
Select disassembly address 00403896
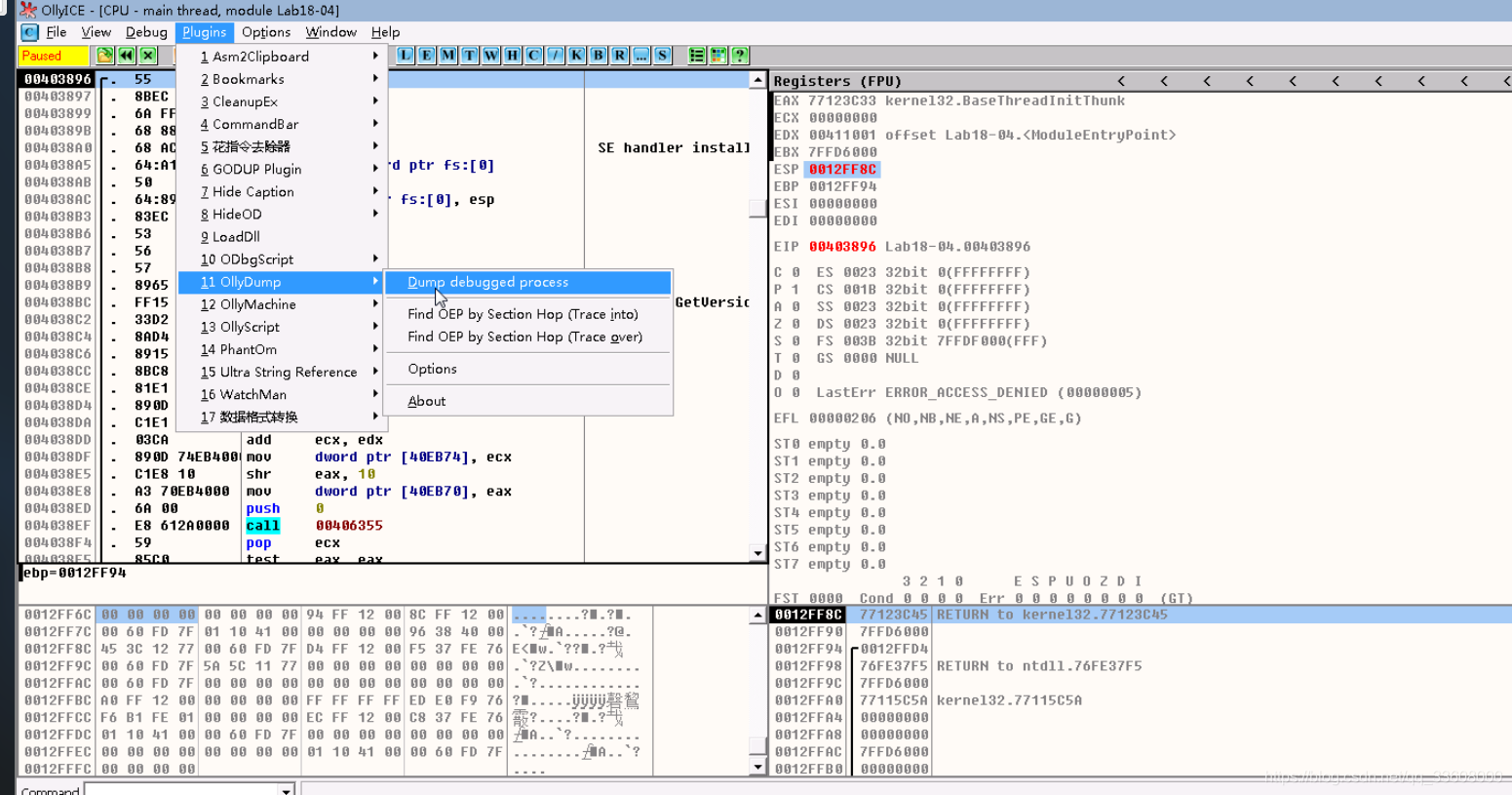click(58, 79)
